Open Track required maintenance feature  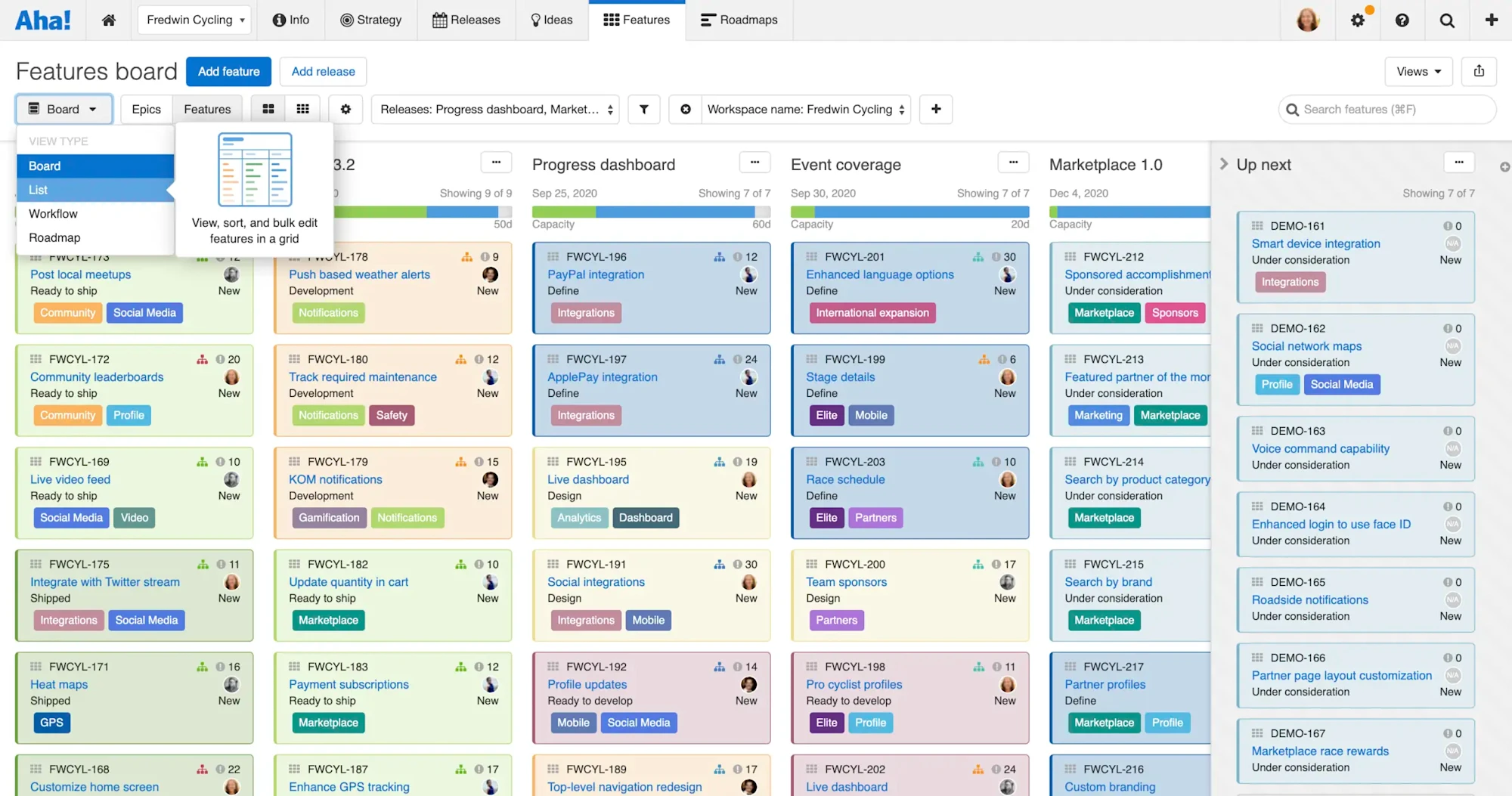363,376
